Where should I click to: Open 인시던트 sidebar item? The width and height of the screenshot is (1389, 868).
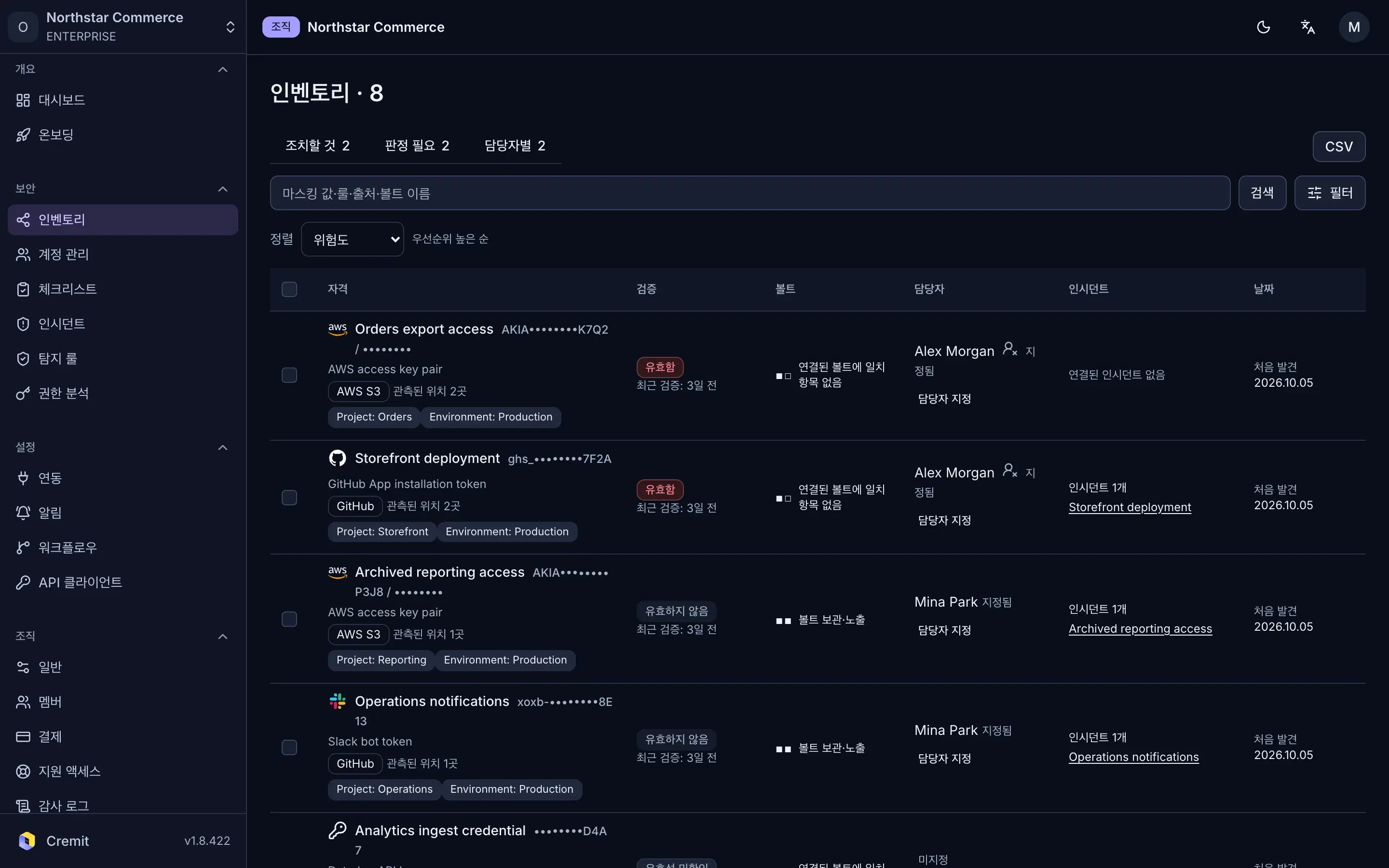[x=123, y=324]
